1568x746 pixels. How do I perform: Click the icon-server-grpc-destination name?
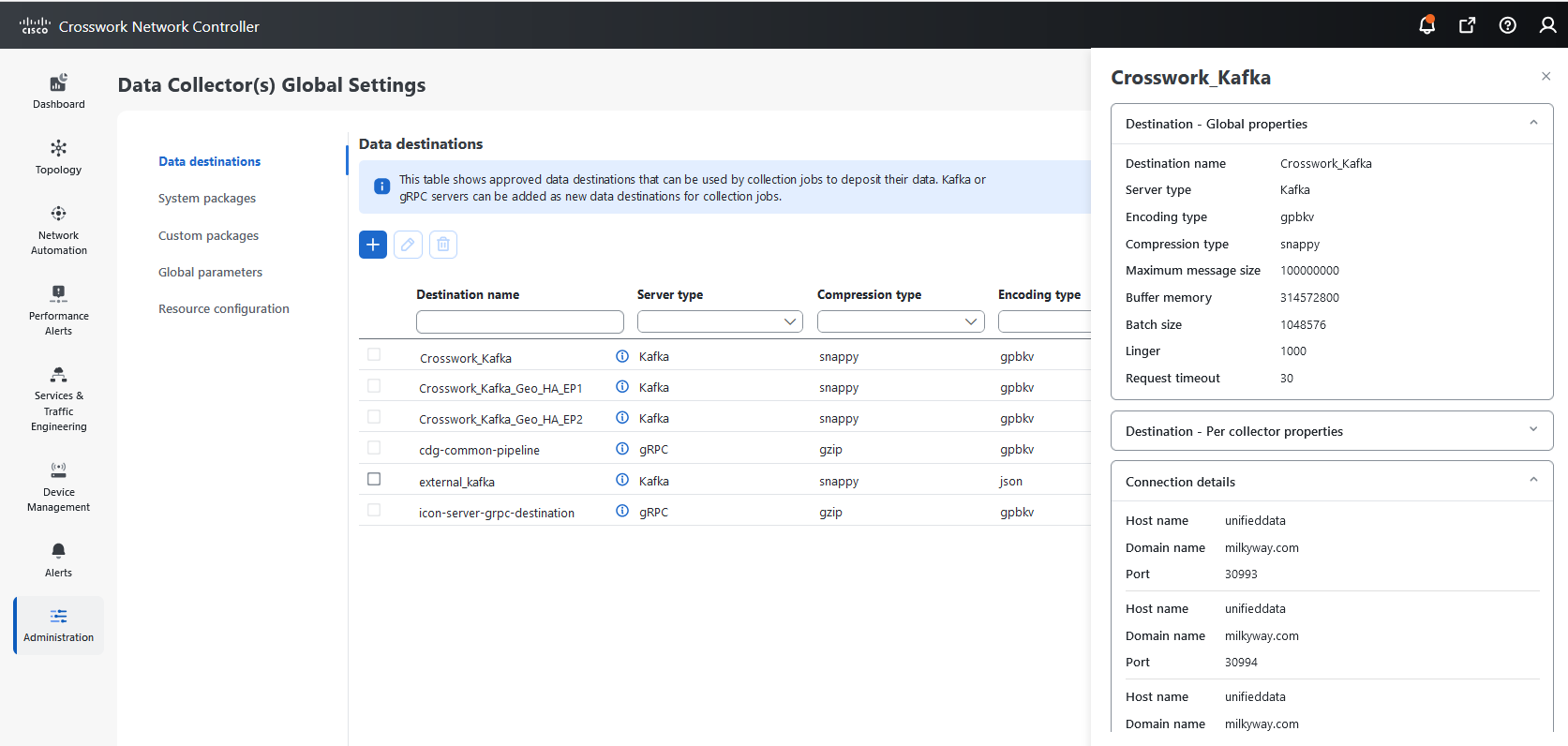pyautogui.click(x=497, y=513)
